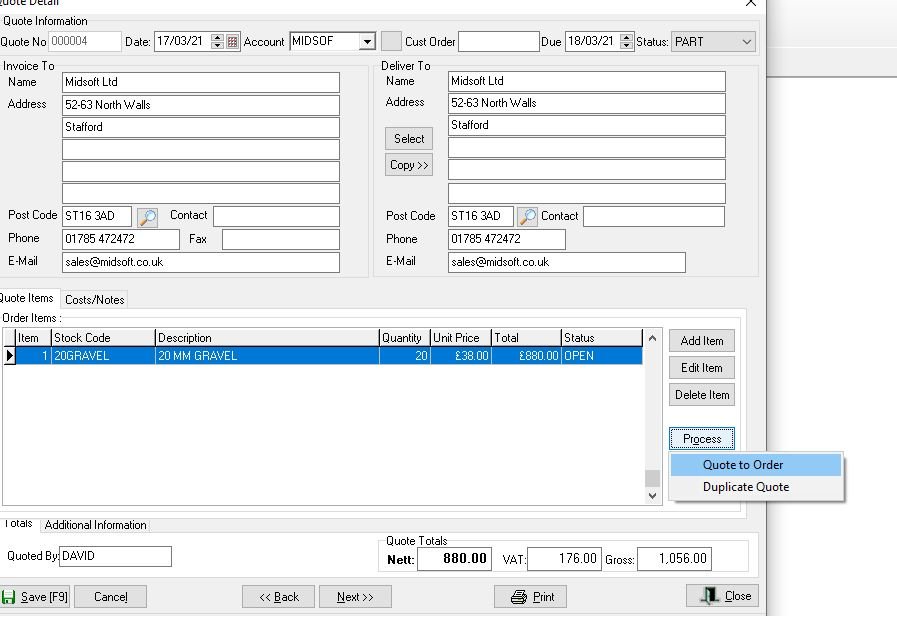Image resolution: width=897 pixels, height=617 pixels.
Task: Decrease the Date value with down arrow
Action: [x=217, y=46]
